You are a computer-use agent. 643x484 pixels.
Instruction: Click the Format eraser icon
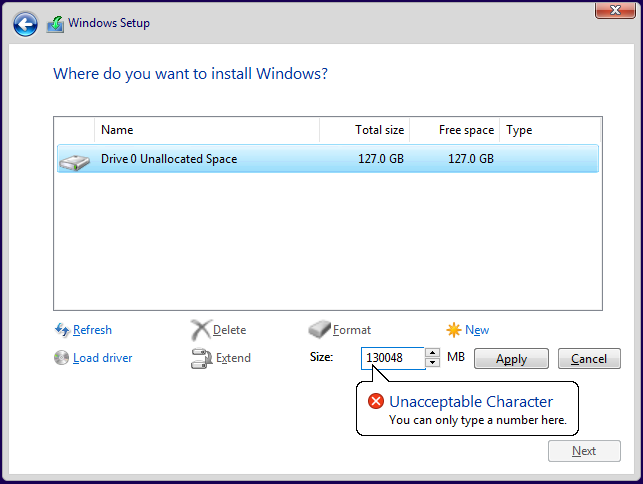pos(319,329)
